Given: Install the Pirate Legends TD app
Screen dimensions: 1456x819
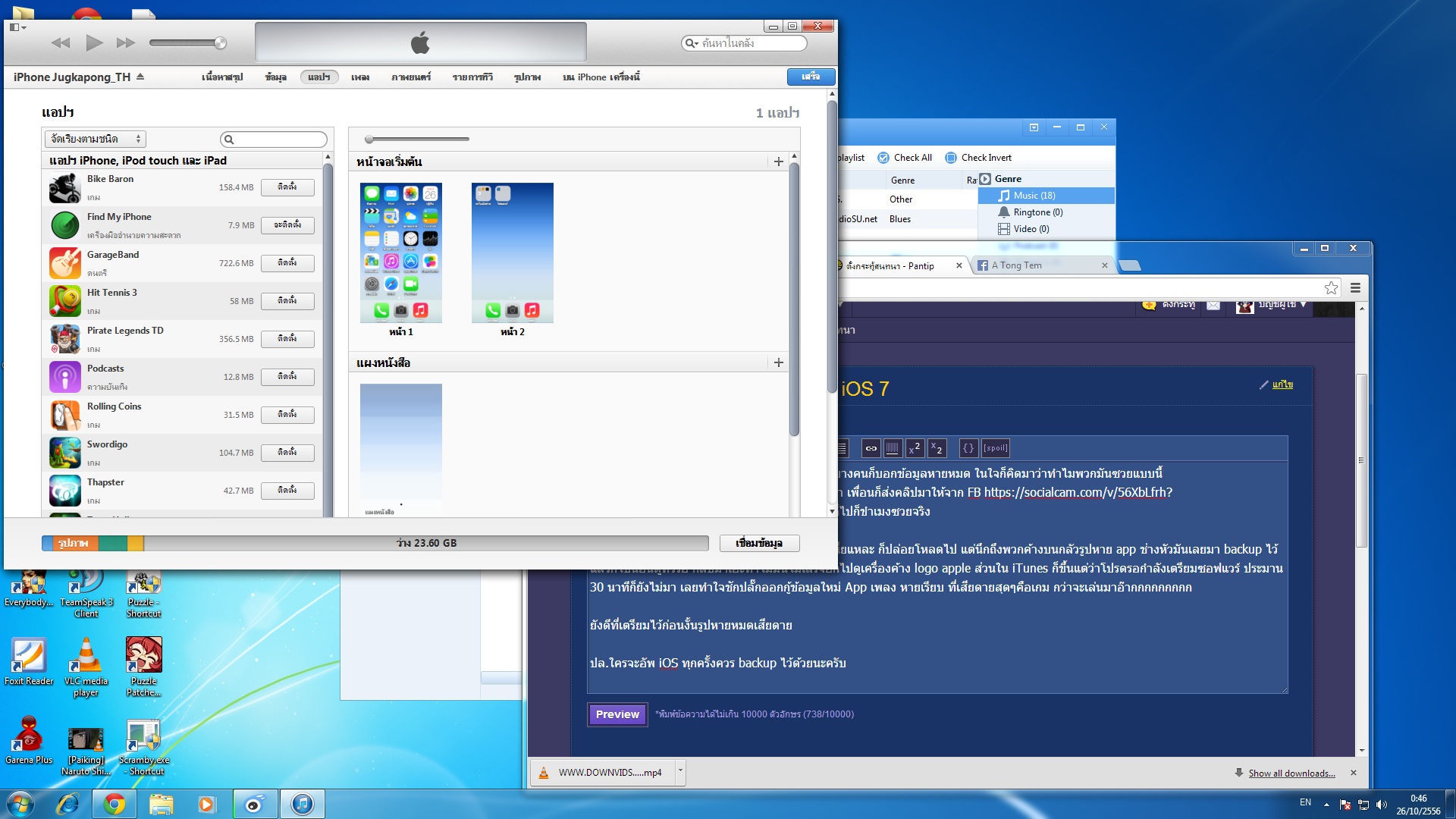Looking at the screenshot, I should click(x=287, y=339).
